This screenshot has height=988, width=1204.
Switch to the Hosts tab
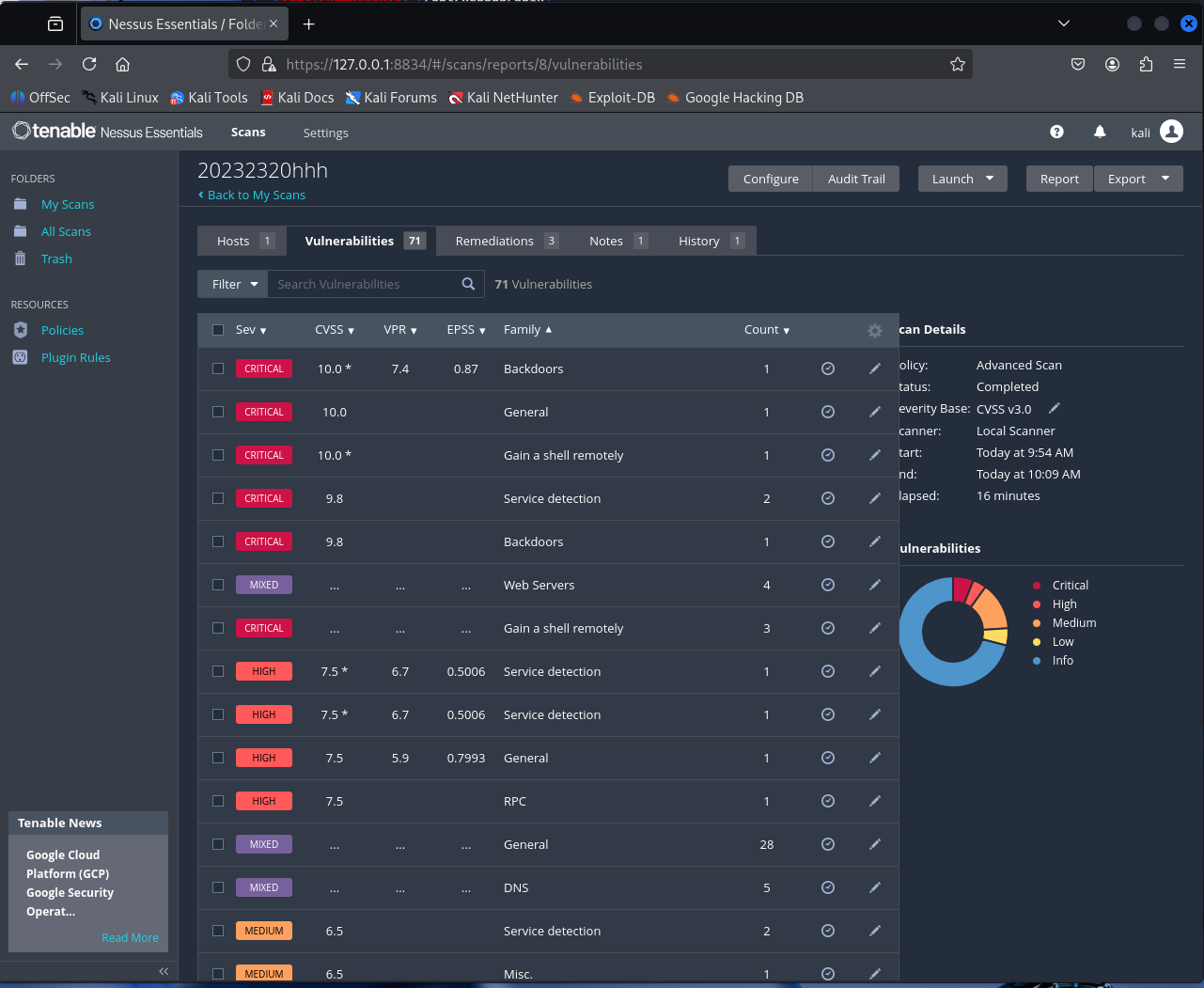point(242,241)
